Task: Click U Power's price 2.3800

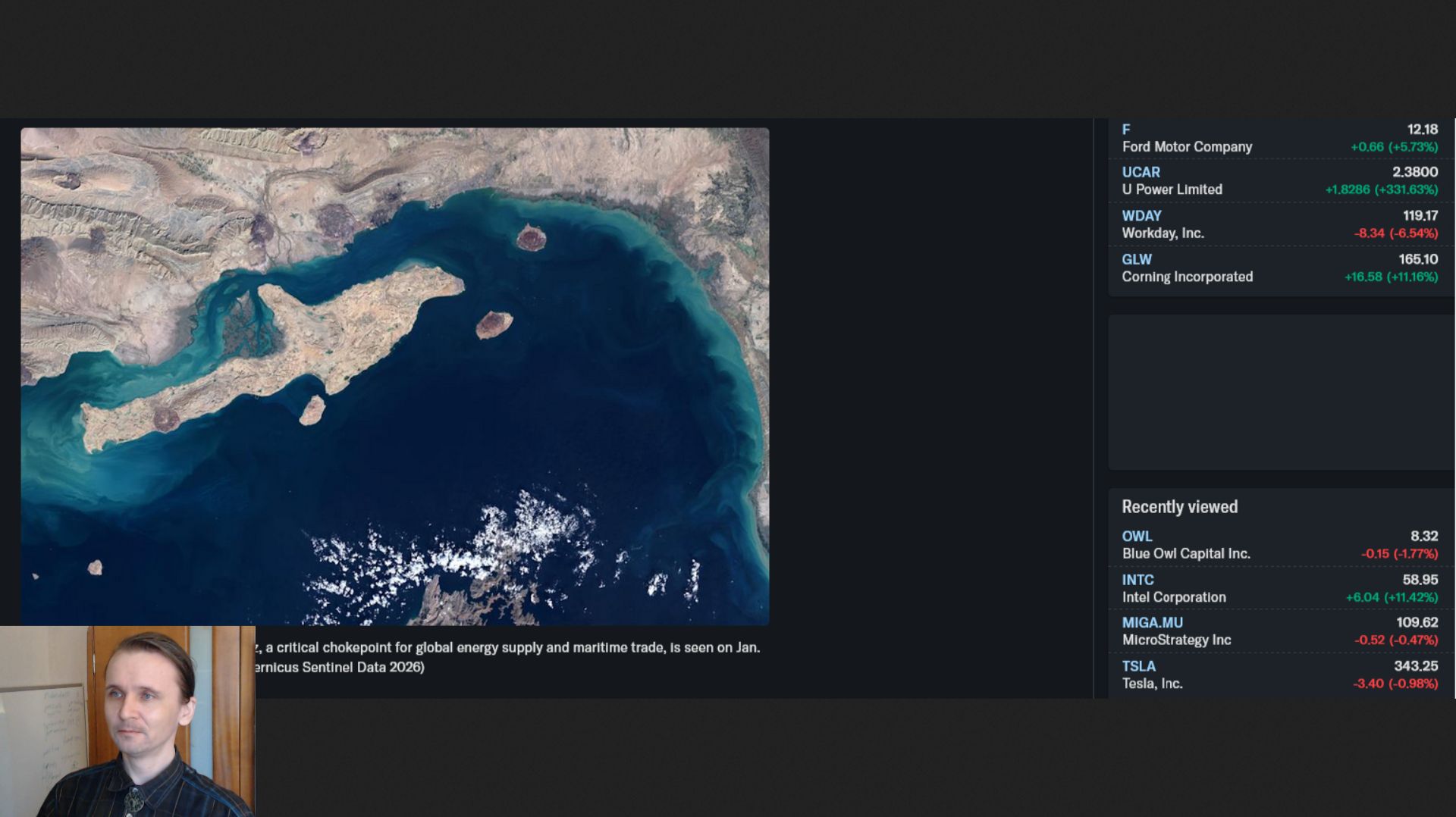Action: point(1415,172)
